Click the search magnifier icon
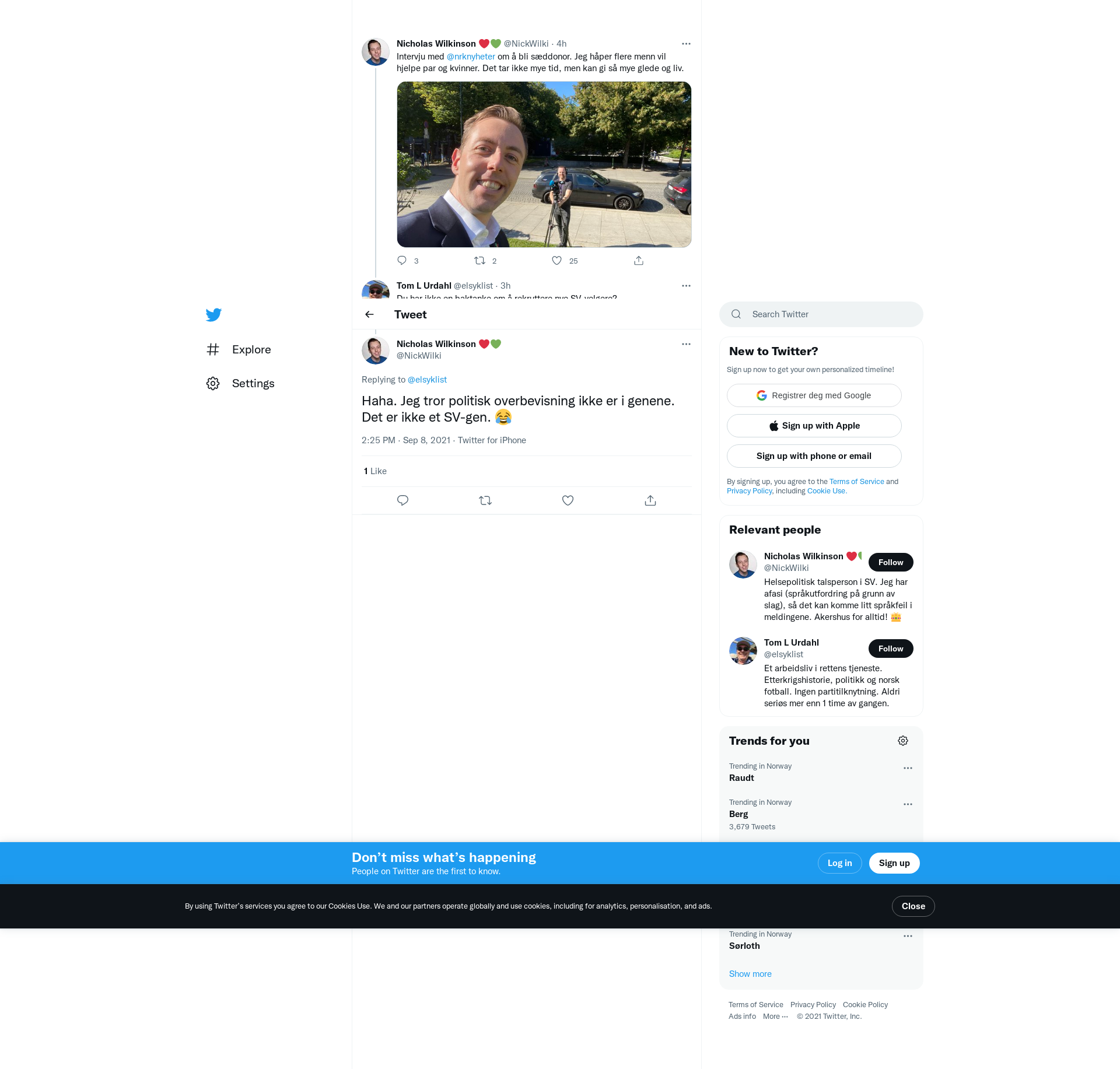The height and width of the screenshot is (1069, 1120). pyautogui.click(x=736, y=314)
